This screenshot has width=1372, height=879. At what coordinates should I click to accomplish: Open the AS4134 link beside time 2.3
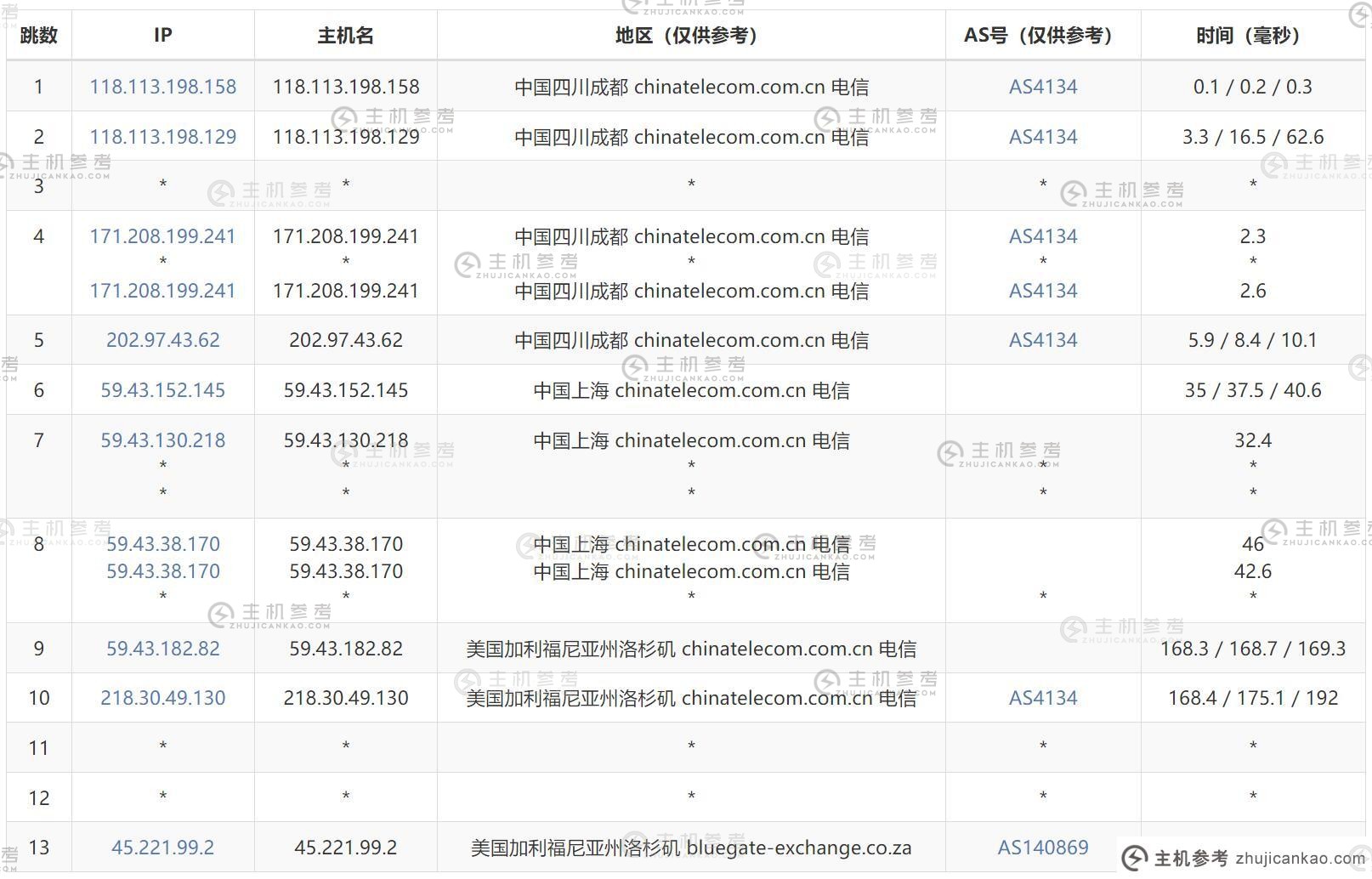(1043, 236)
